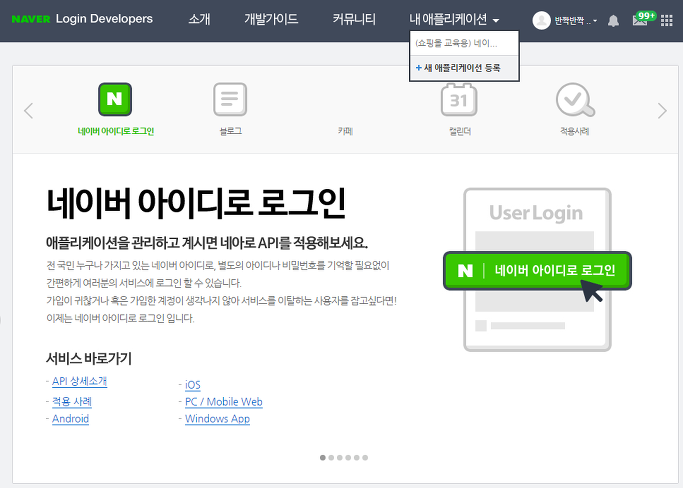Viewport: 683px width, 488px height.
Task: Select the 캘린더 calendar icon
Action: (x=459, y=99)
